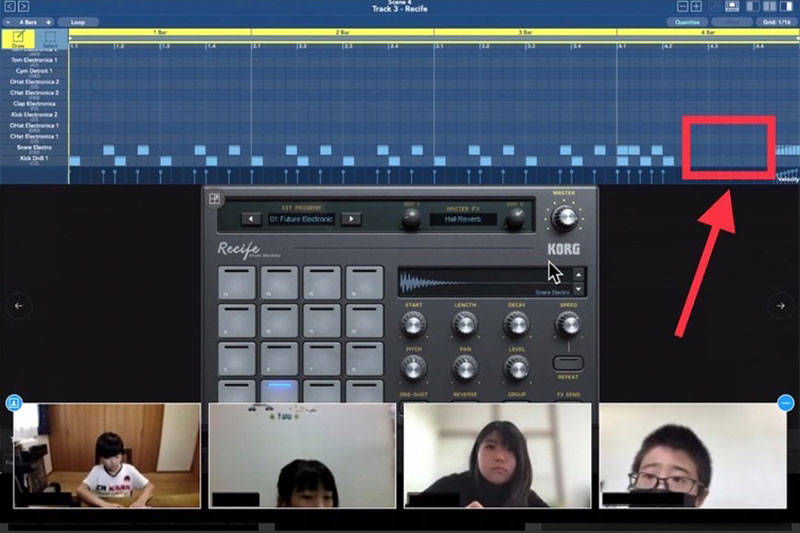
Task: Click the Kick DnB 1 note at beat 1.1
Action: (x=74, y=161)
